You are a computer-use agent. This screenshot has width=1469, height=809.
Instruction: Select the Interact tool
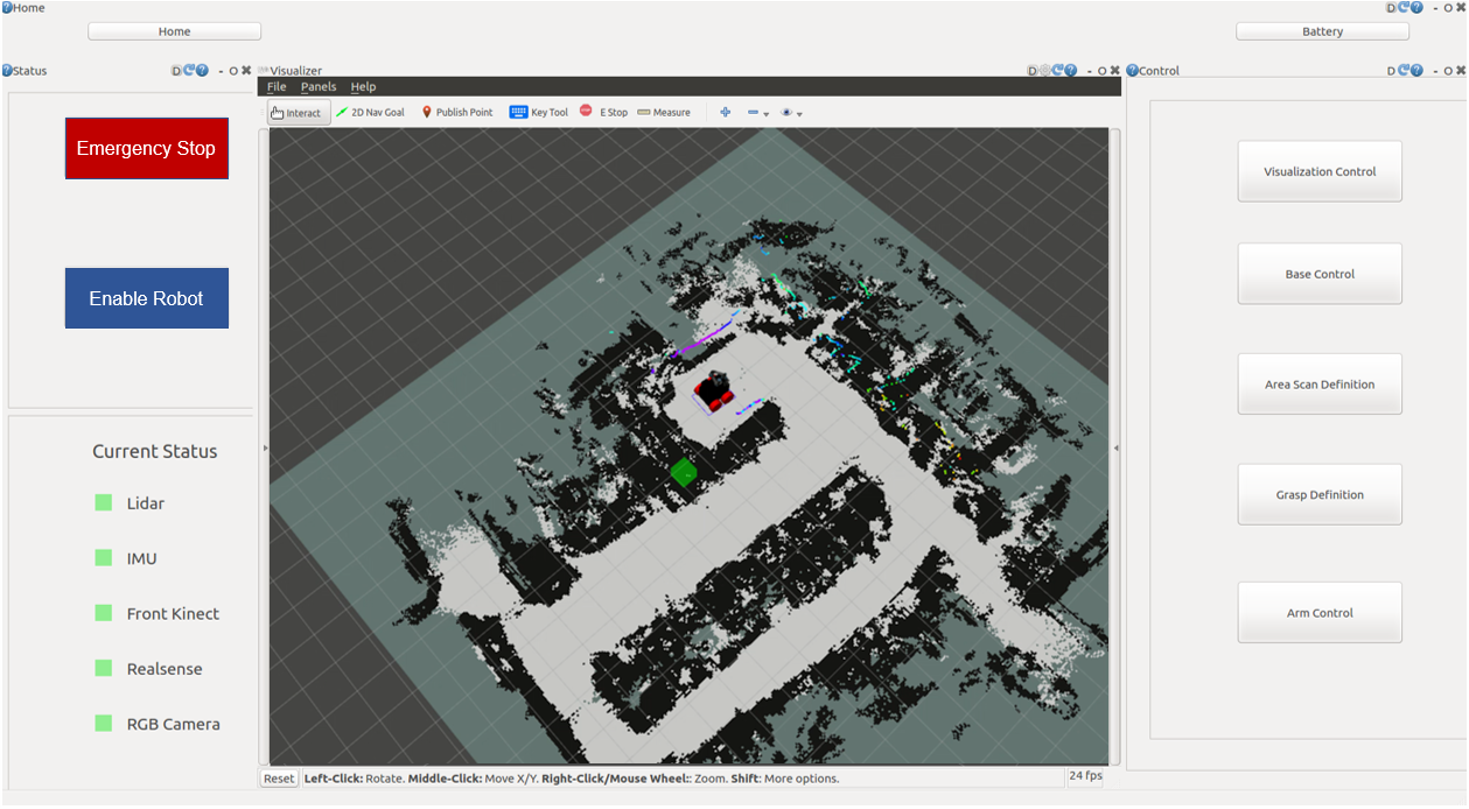pyautogui.click(x=297, y=113)
